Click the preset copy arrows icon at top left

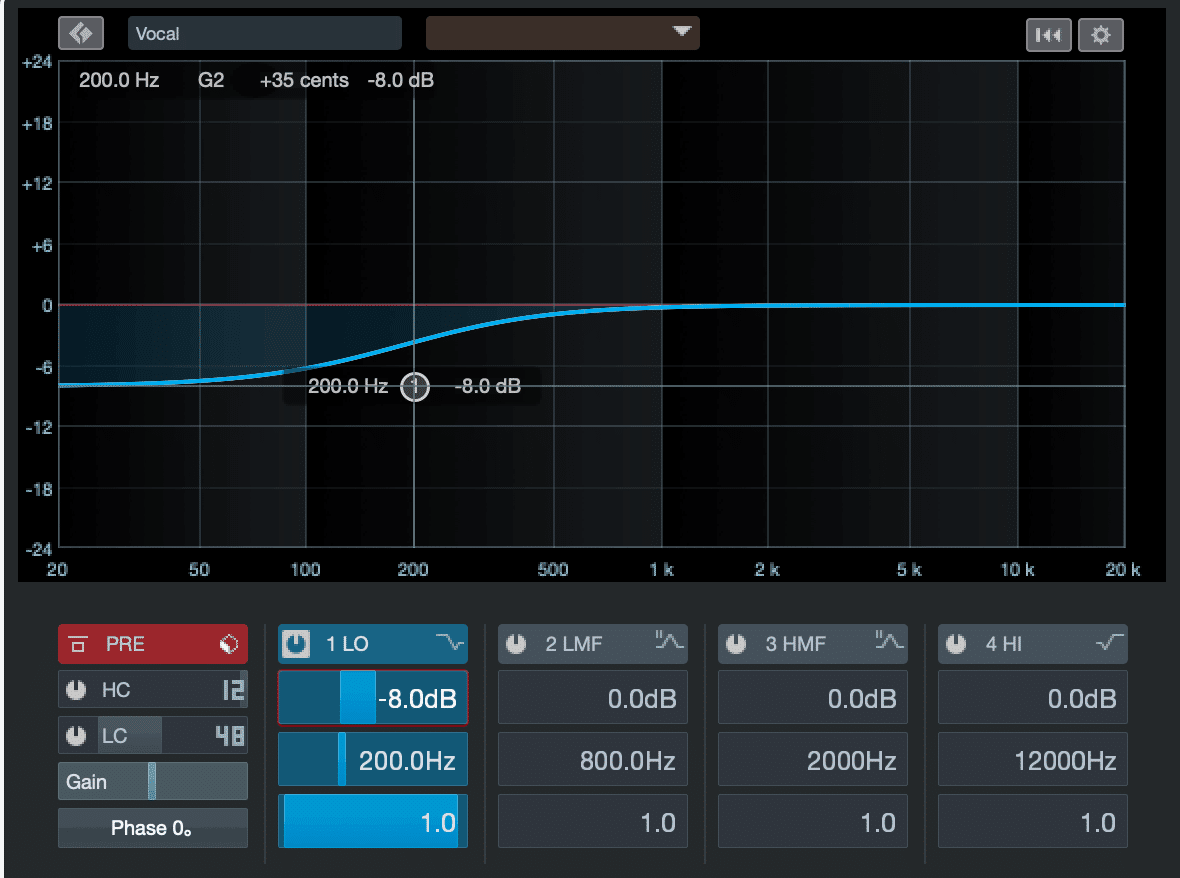tap(81, 33)
